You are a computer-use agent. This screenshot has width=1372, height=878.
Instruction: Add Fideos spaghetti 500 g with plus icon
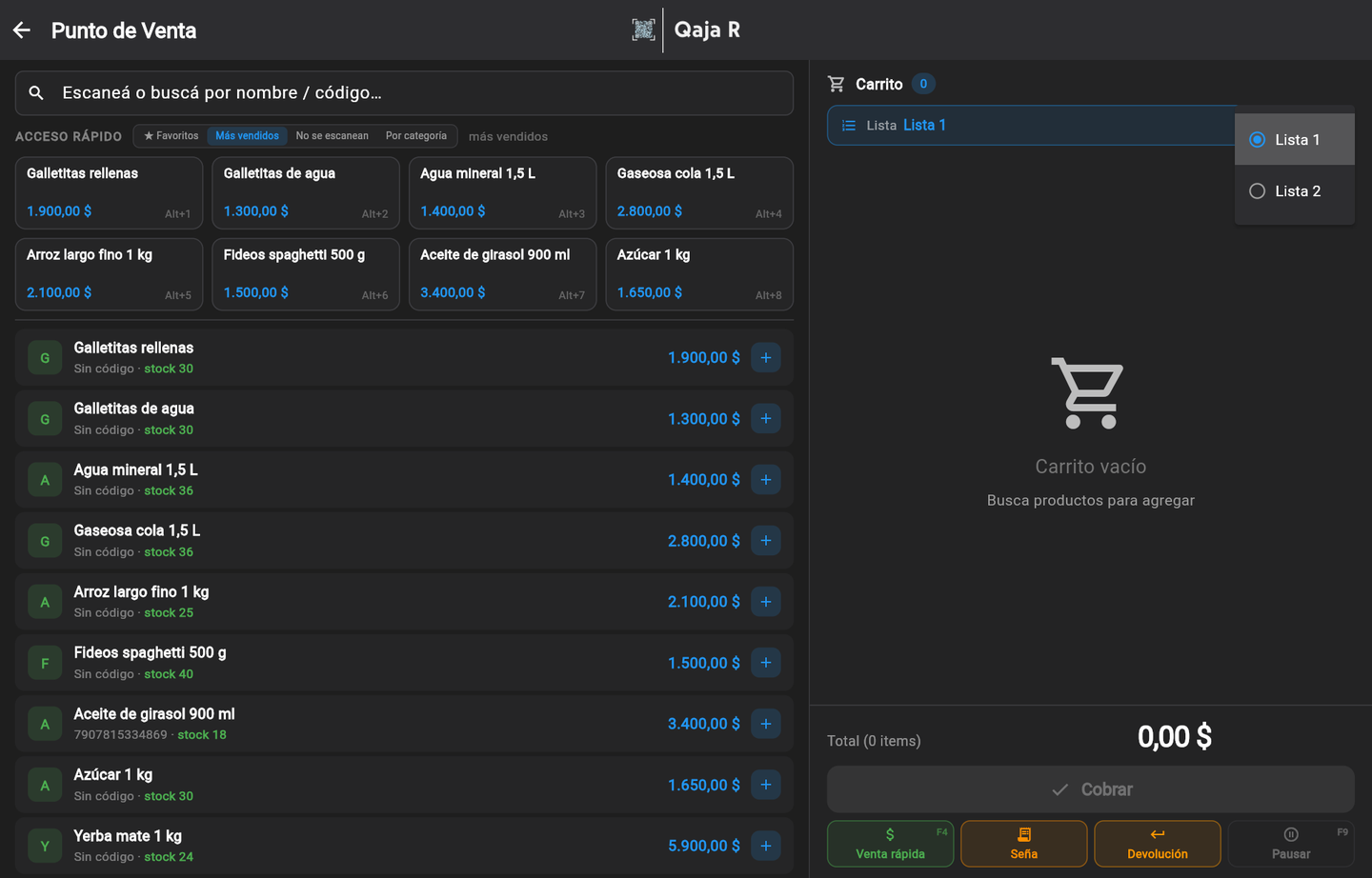pos(766,663)
